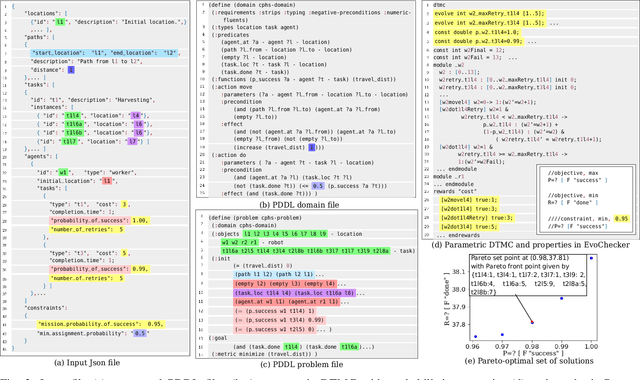
Task: Select the "t1l4" instance id in the Json tasks
Action: point(73,116)
